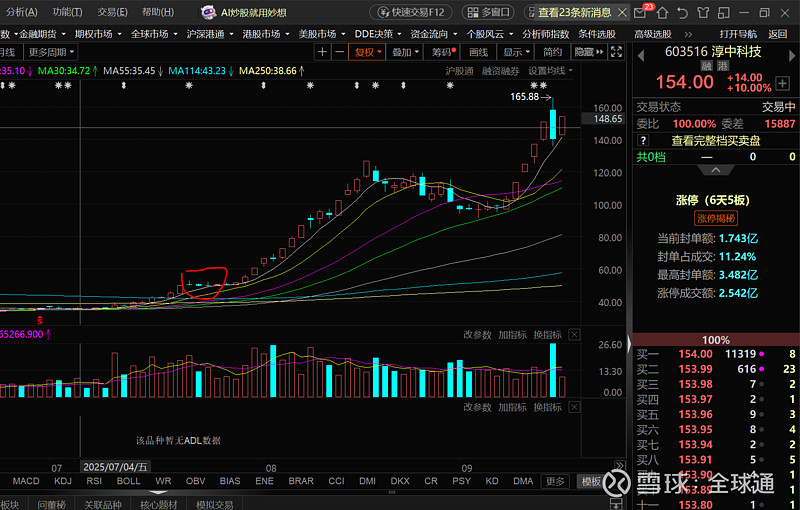Go to the home page icon
The width and height of the screenshot is (800, 510).
point(662,13)
